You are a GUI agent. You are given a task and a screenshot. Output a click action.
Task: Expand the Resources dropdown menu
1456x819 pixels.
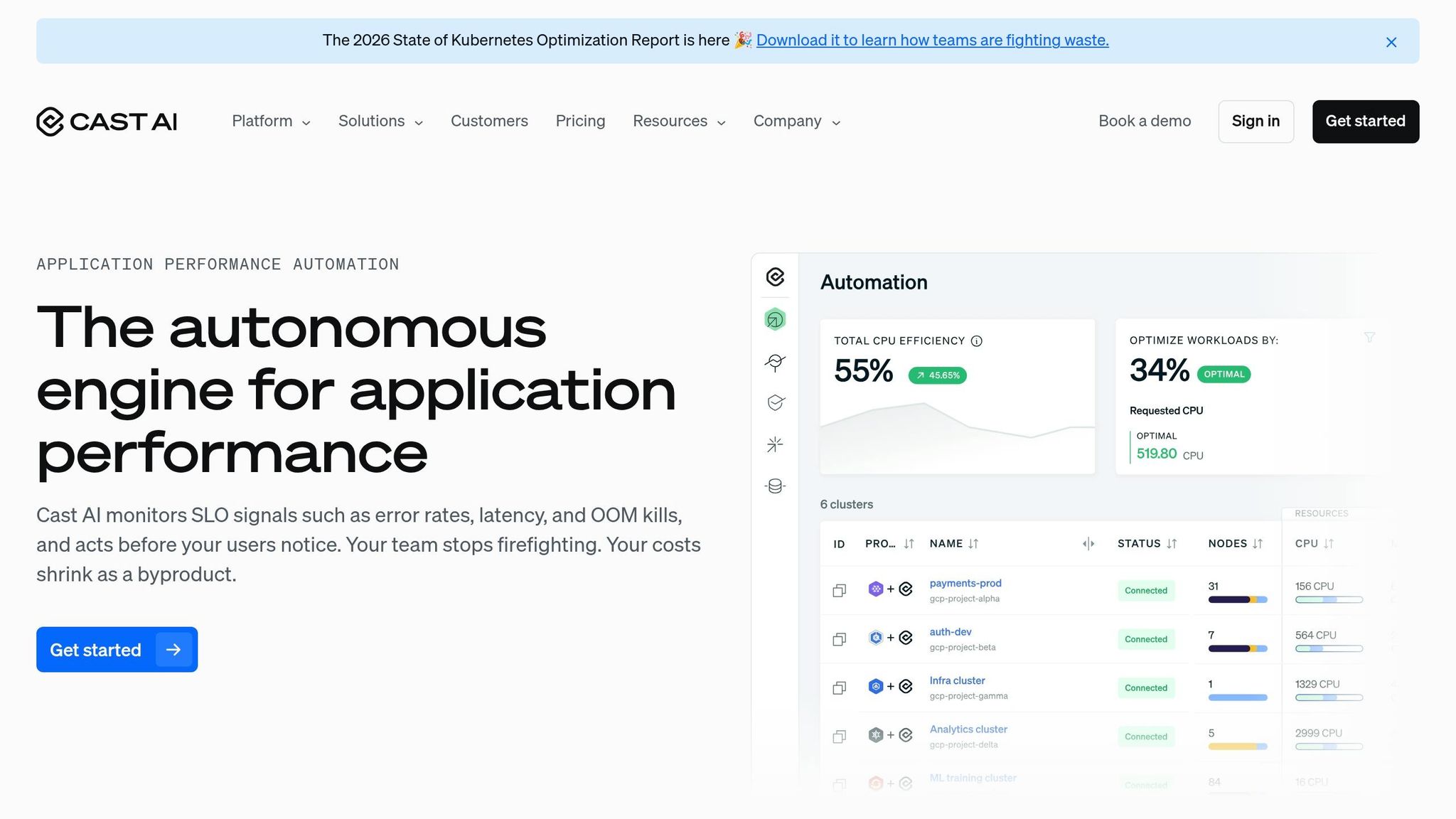[x=679, y=122]
